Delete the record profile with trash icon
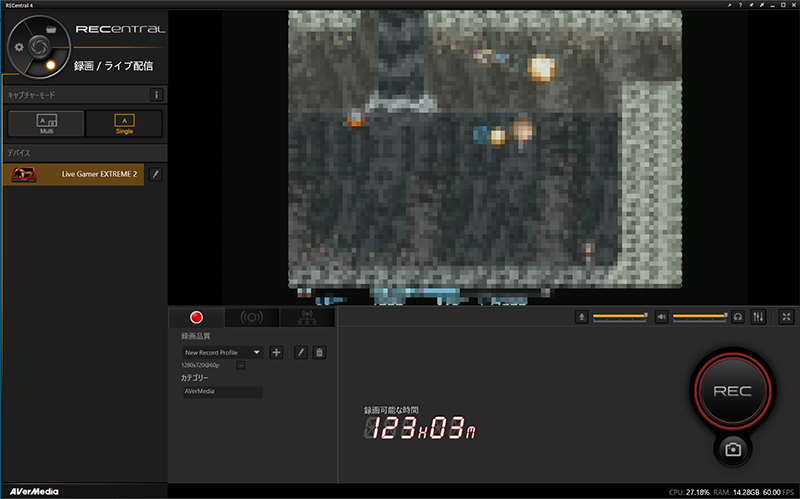This screenshot has width=800, height=499. (319, 352)
